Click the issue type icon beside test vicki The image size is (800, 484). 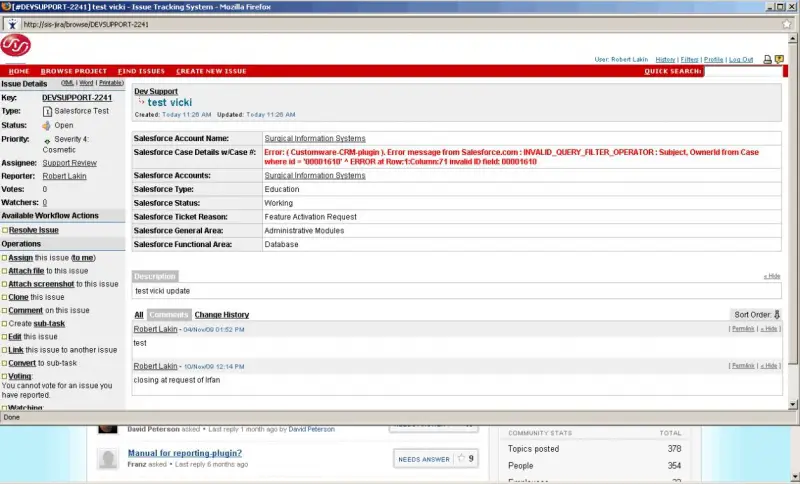point(141,101)
